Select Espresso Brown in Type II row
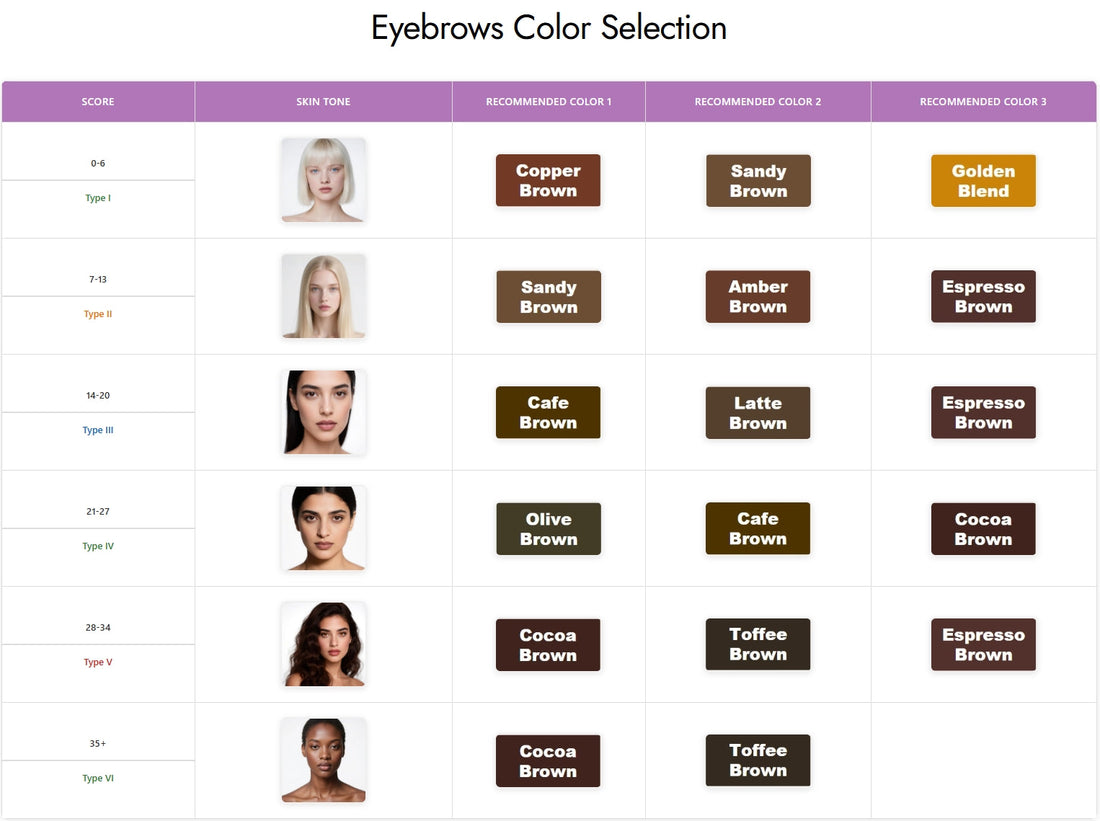Image resolution: width=1100 pixels, height=821 pixels. coord(983,296)
